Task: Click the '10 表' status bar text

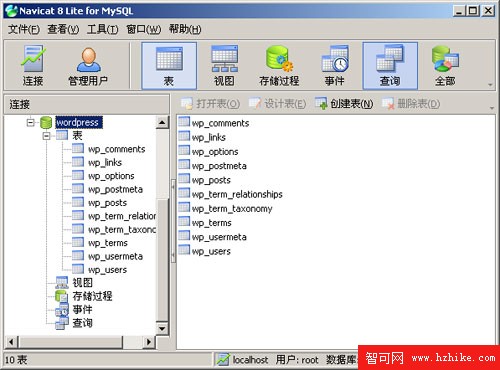Action: point(16,360)
